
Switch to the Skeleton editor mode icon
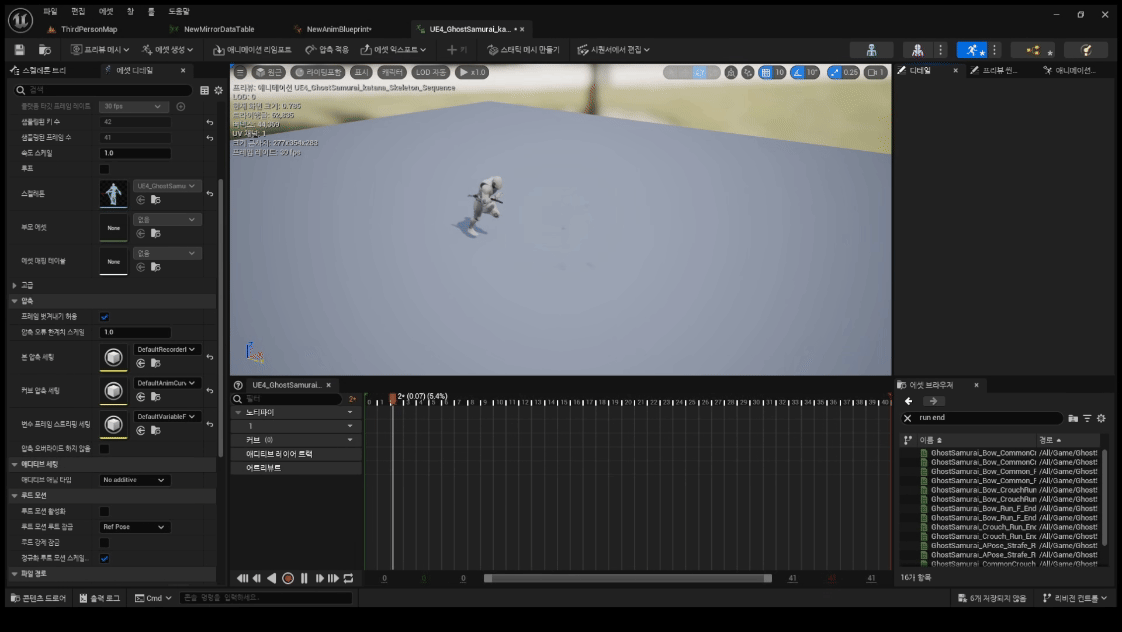(871, 49)
